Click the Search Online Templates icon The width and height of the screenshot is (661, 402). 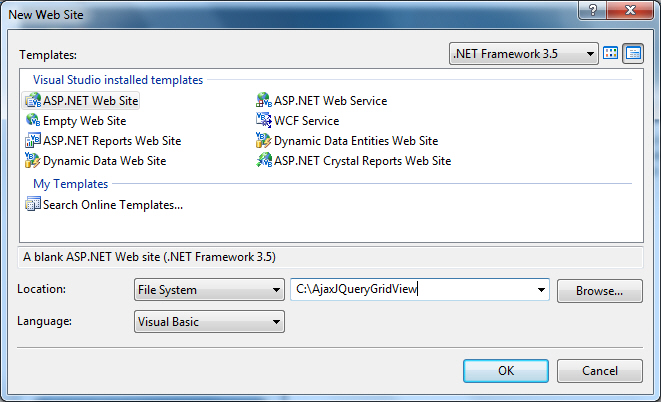pos(33,205)
